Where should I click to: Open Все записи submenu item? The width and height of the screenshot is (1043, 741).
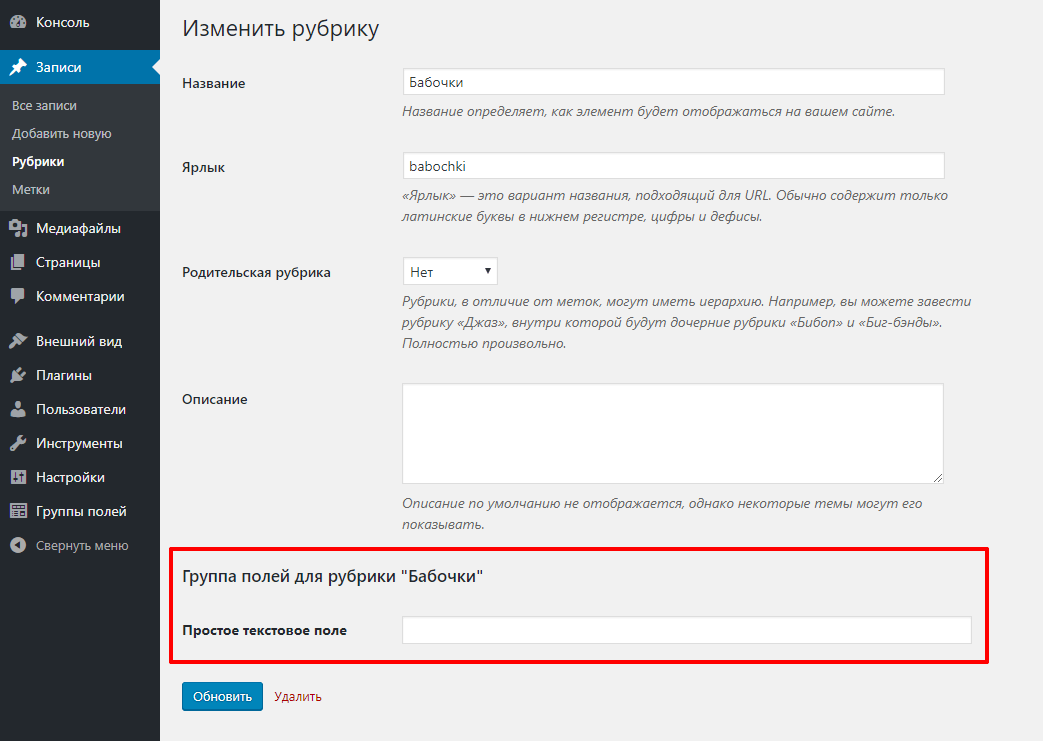(44, 106)
